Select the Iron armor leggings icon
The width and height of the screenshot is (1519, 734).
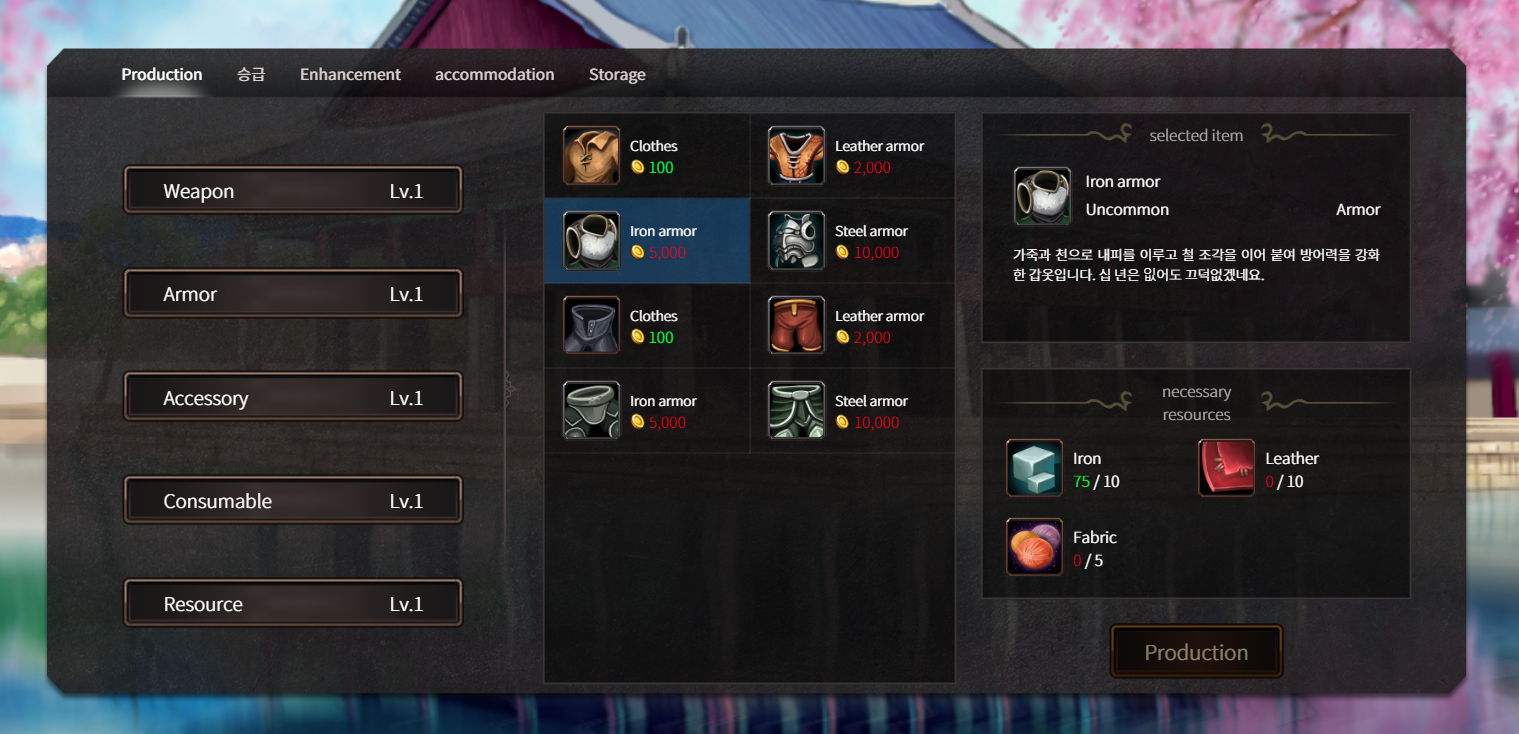pyautogui.click(x=591, y=410)
